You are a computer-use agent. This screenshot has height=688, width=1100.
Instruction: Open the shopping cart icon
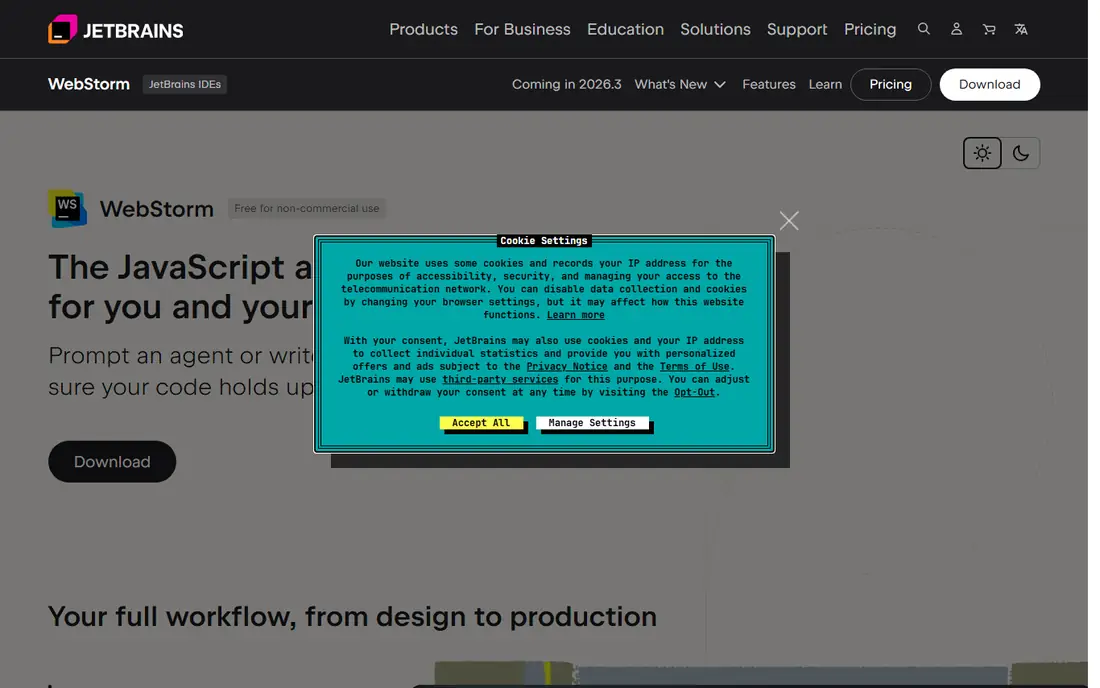[x=988, y=29]
